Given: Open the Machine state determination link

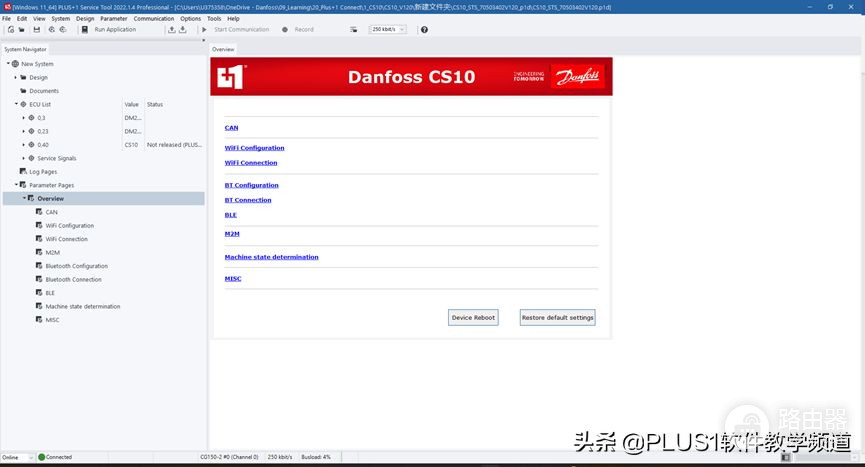Looking at the screenshot, I should pos(271,257).
